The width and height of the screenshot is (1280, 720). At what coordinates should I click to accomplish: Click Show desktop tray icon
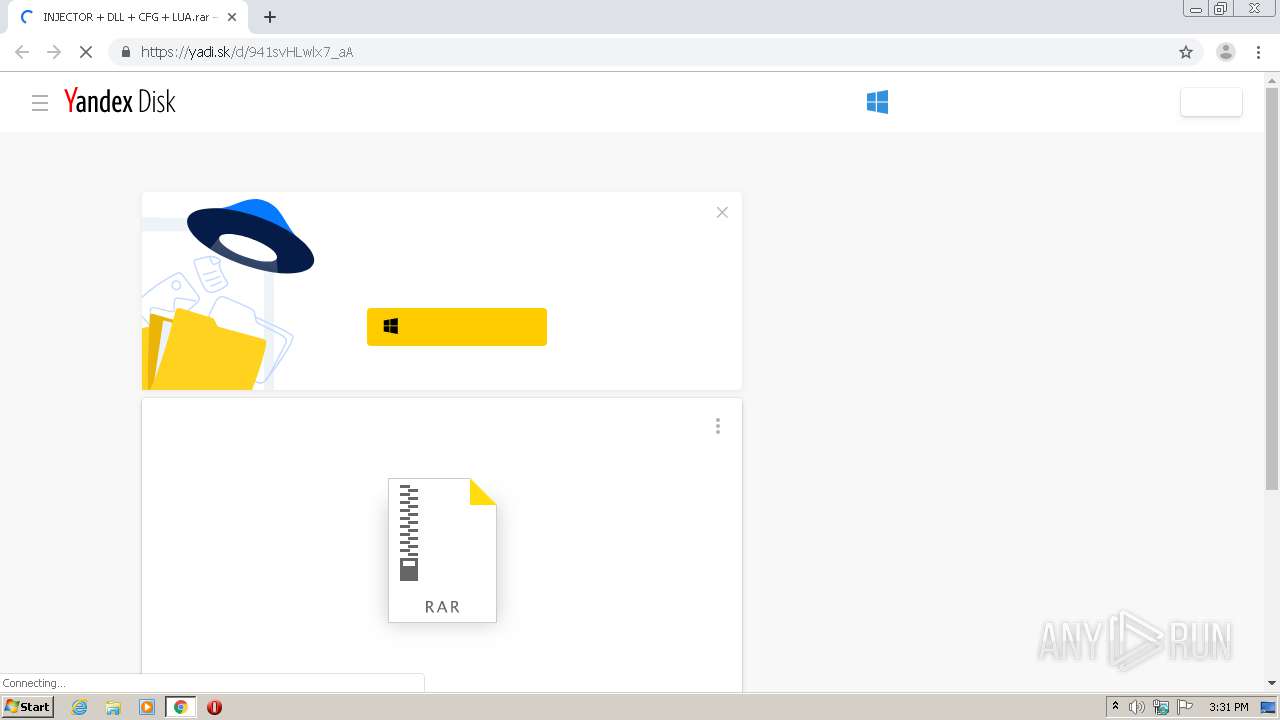pyautogui.click(x=1268, y=707)
